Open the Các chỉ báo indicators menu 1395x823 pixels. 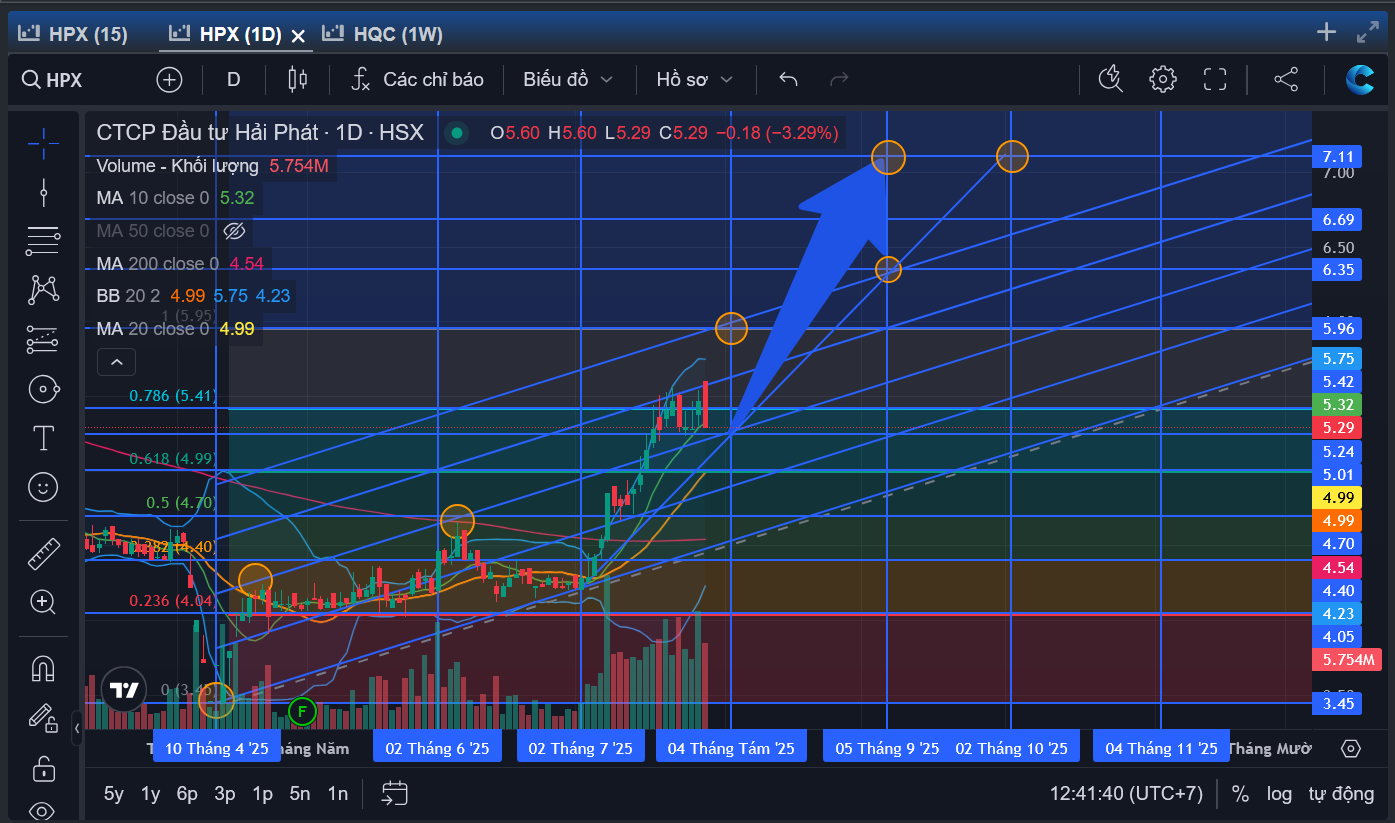click(418, 80)
